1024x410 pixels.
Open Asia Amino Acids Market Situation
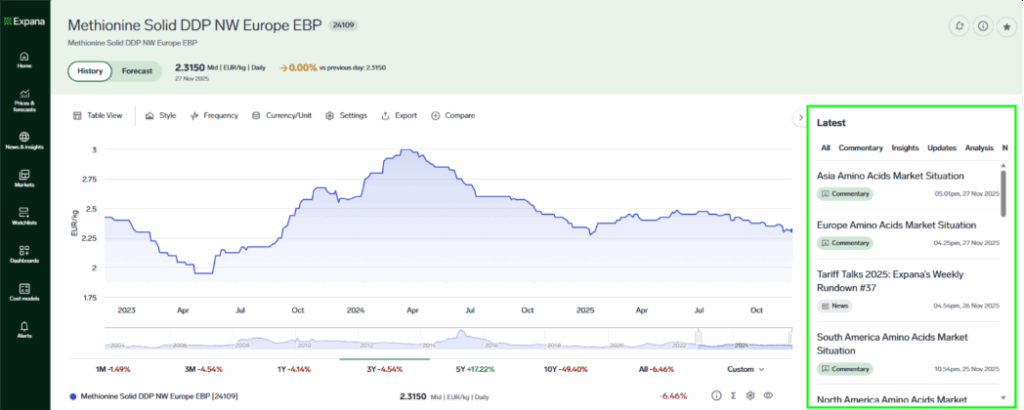[890, 176]
